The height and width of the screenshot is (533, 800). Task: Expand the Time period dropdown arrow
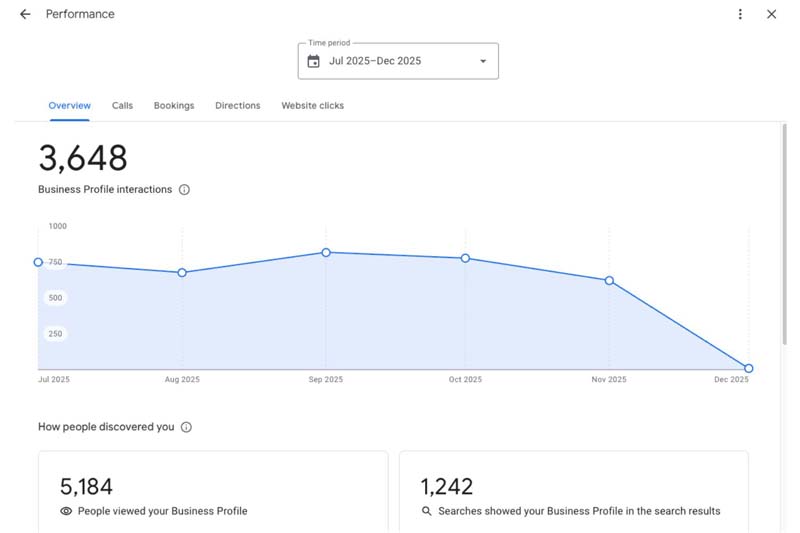click(483, 61)
